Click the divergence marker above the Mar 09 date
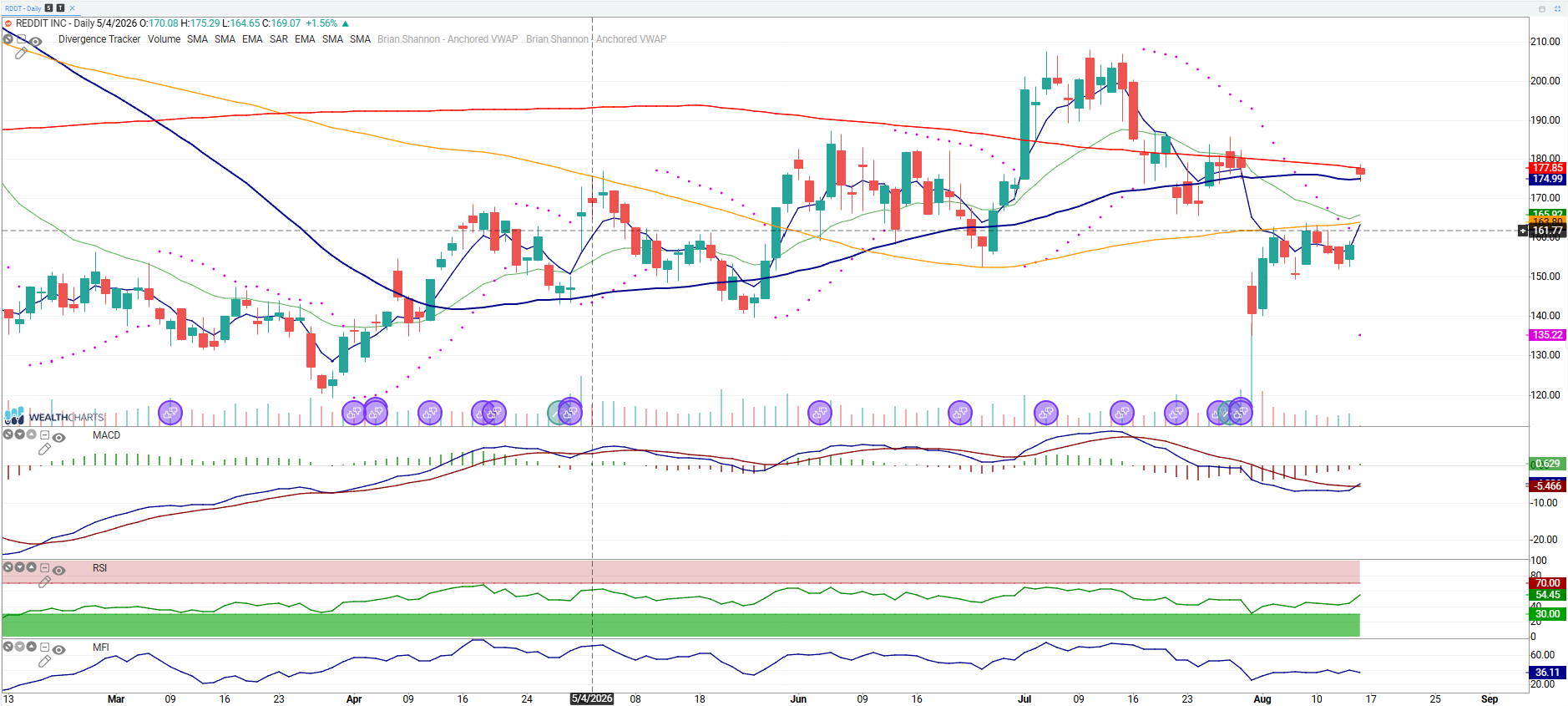Screen dimensions: 1568x706 point(170,413)
